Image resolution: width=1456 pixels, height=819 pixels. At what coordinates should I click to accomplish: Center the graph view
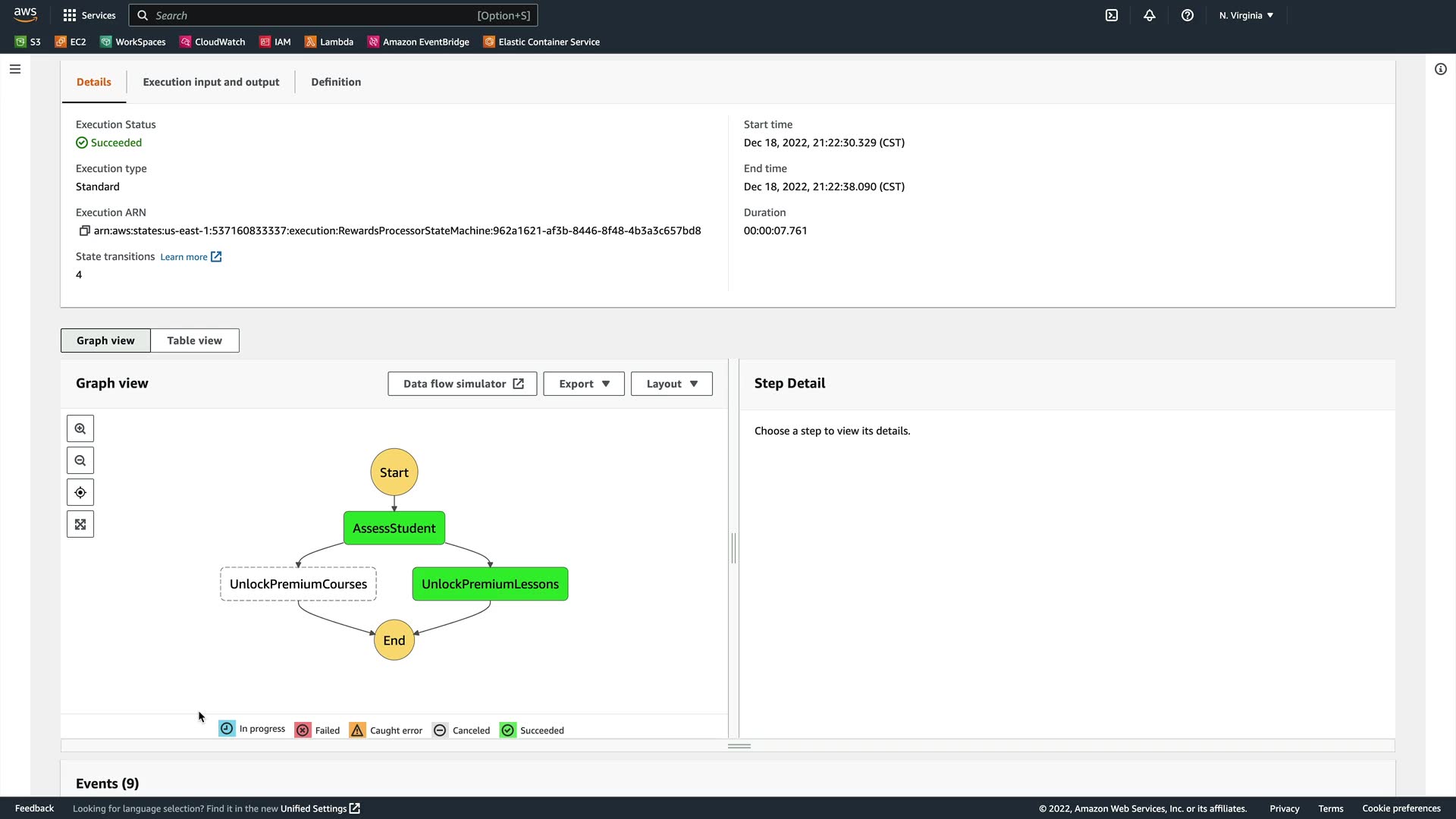click(80, 492)
